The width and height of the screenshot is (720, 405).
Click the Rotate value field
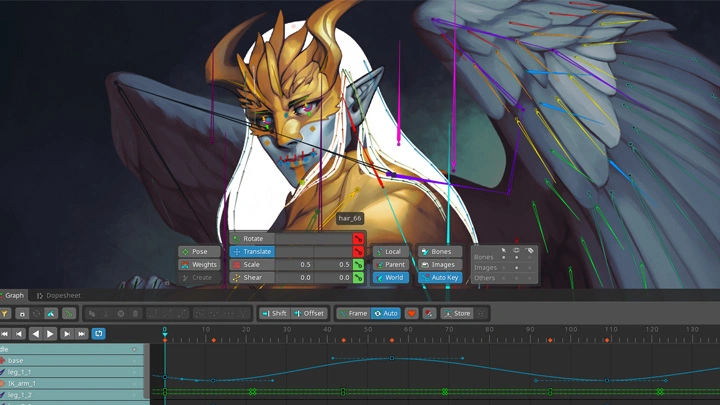click(x=314, y=239)
